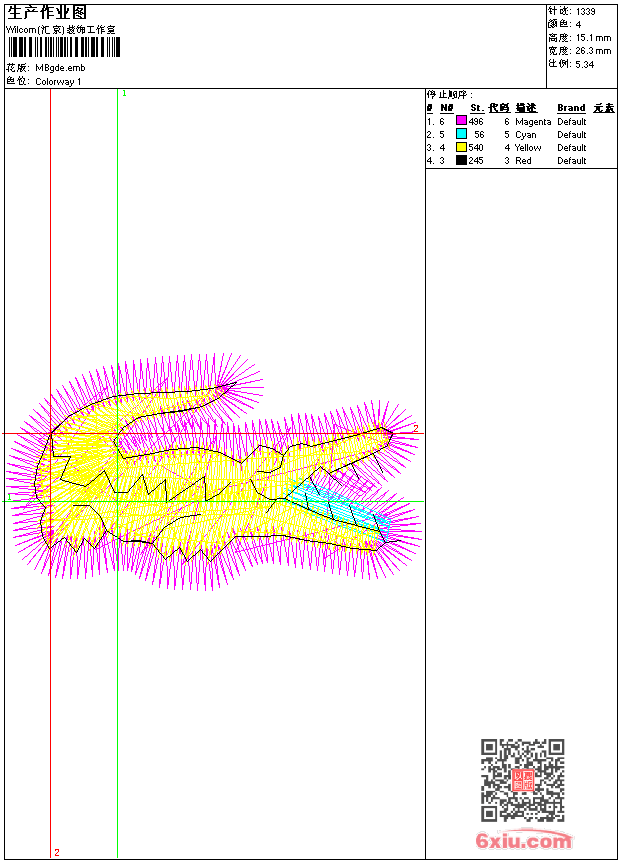
Task: Click the 停止顺序 heading
Action: 449,95
